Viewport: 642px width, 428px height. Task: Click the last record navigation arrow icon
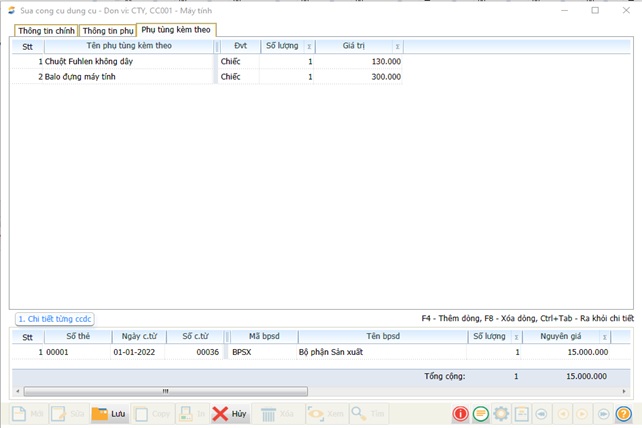point(603,413)
